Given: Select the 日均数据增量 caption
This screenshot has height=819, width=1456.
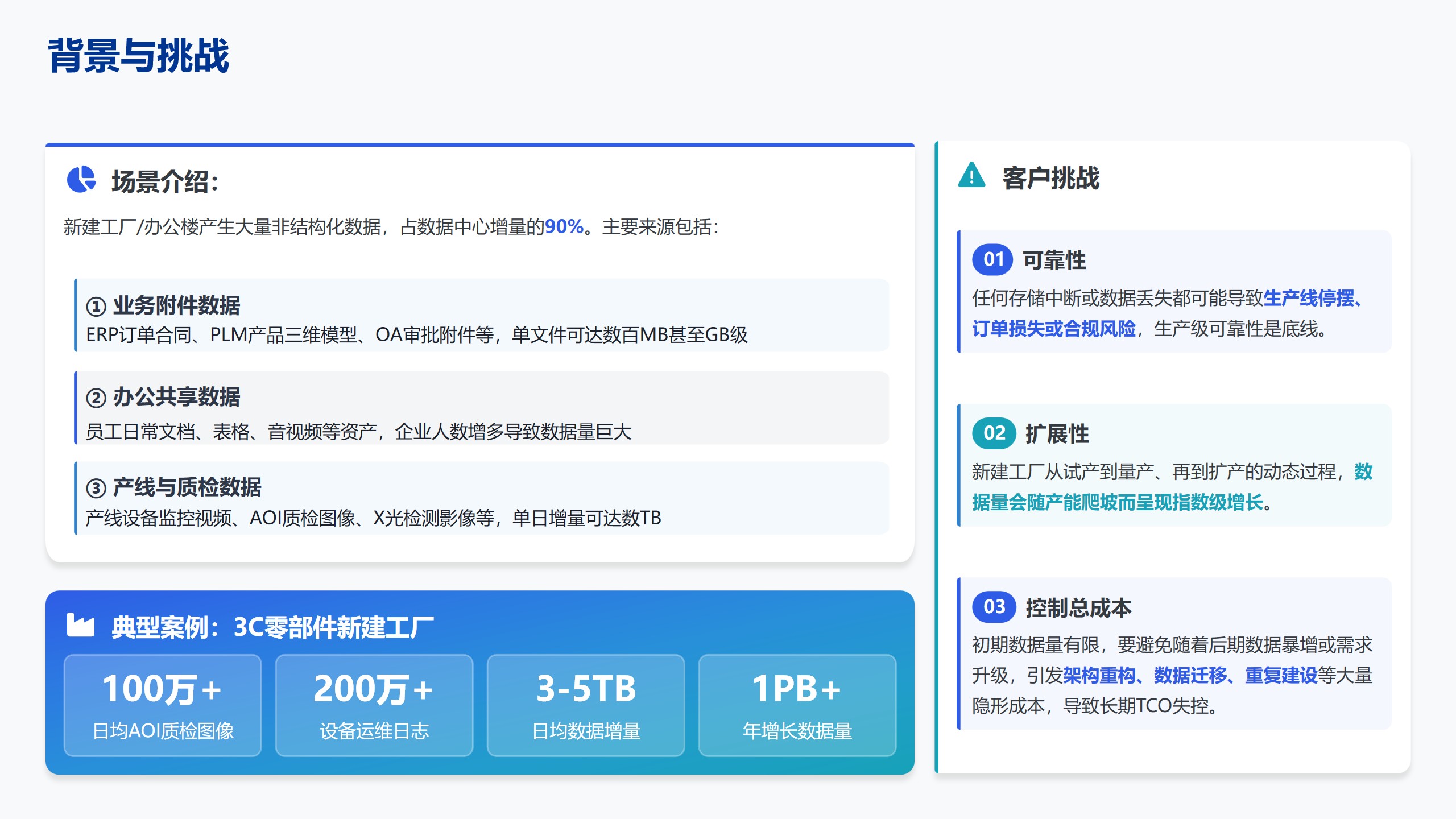Looking at the screenshot, I should click(x=586, y=731).
